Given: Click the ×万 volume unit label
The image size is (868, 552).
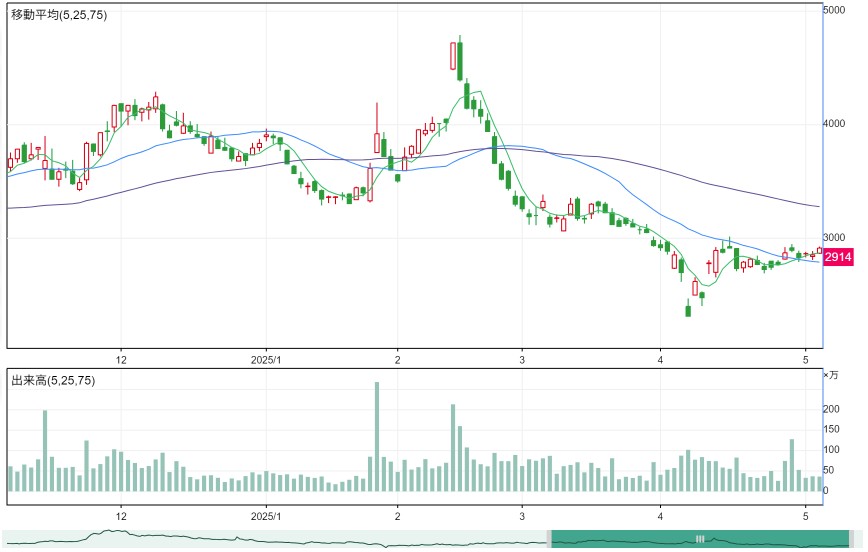Looking at the screenshot, I should pyautogui.click(x=831, y=375).
